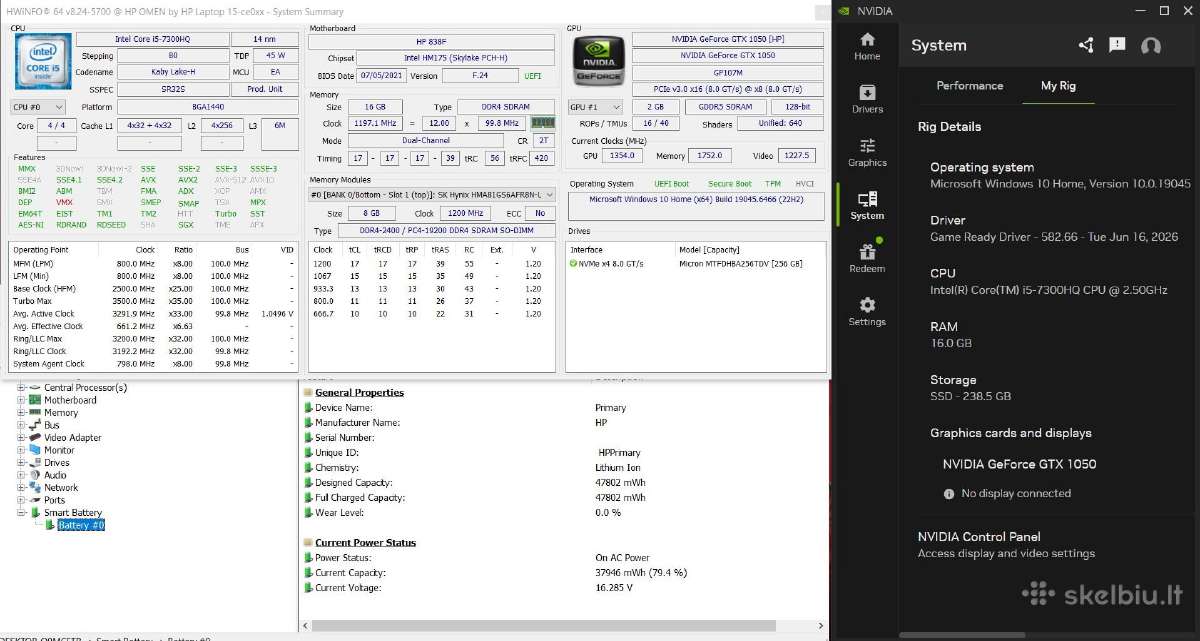The width and height of the screenshot is (1200, 641).
Task: Click the green Smart Battery tree icon
Action: tap(35, 513)
